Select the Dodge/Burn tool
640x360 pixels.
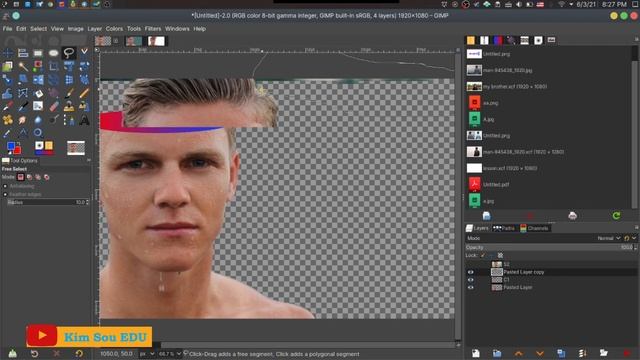(53, 120)
